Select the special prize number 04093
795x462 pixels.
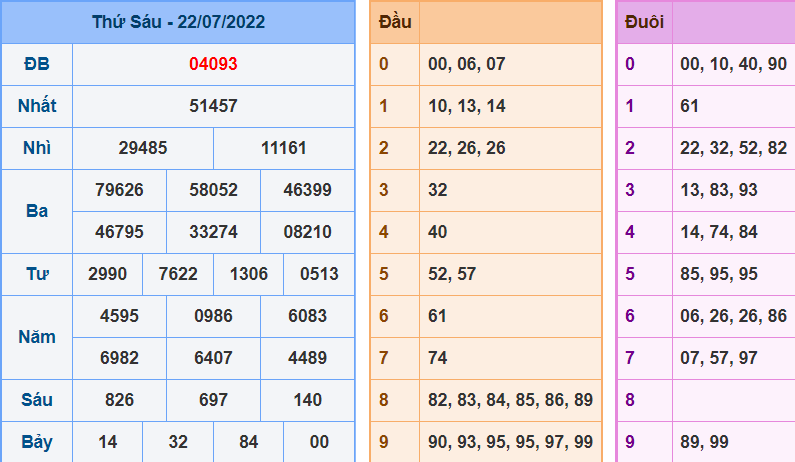click(x=213, y=64)
